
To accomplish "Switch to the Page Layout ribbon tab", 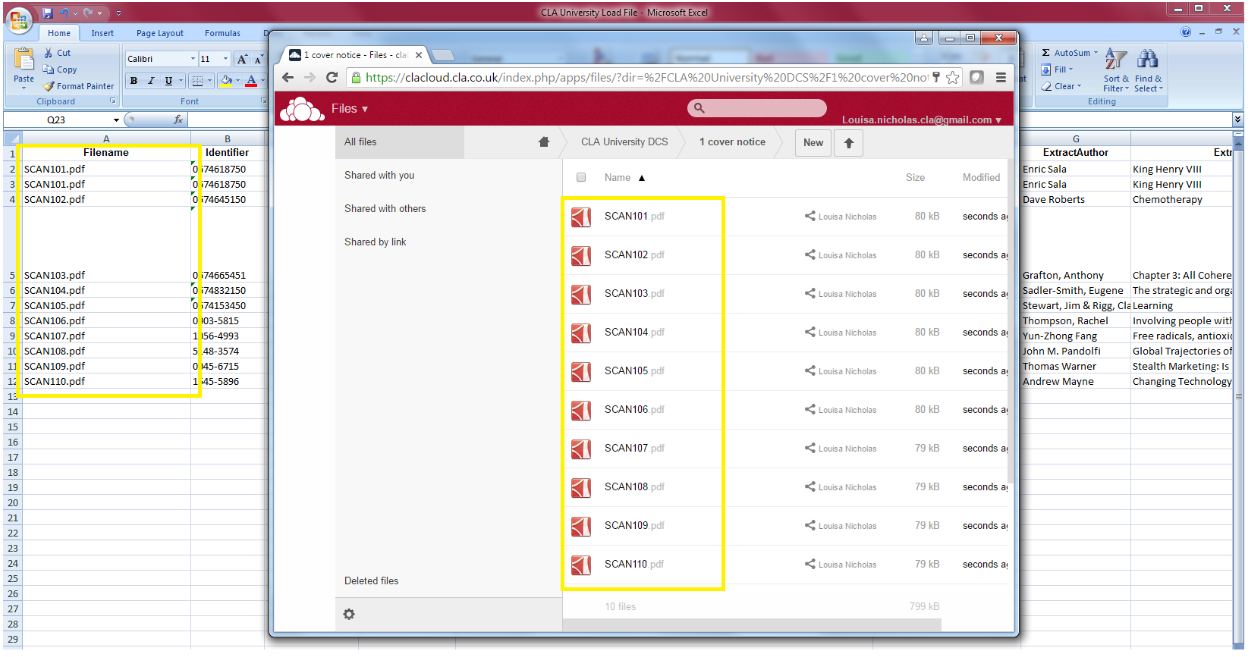I will point(160,33).
